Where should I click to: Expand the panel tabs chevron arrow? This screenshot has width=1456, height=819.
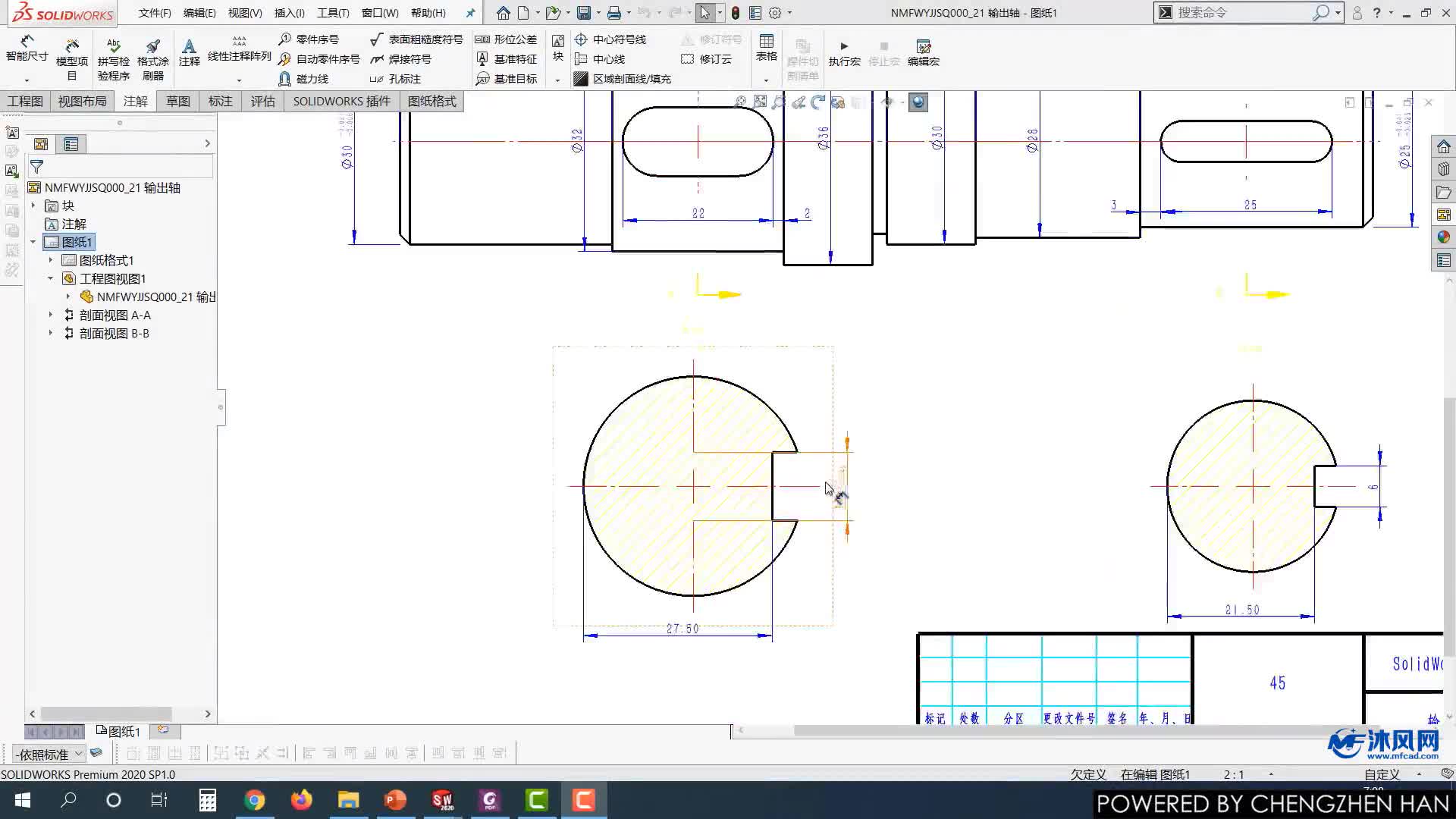pos(207,144)
